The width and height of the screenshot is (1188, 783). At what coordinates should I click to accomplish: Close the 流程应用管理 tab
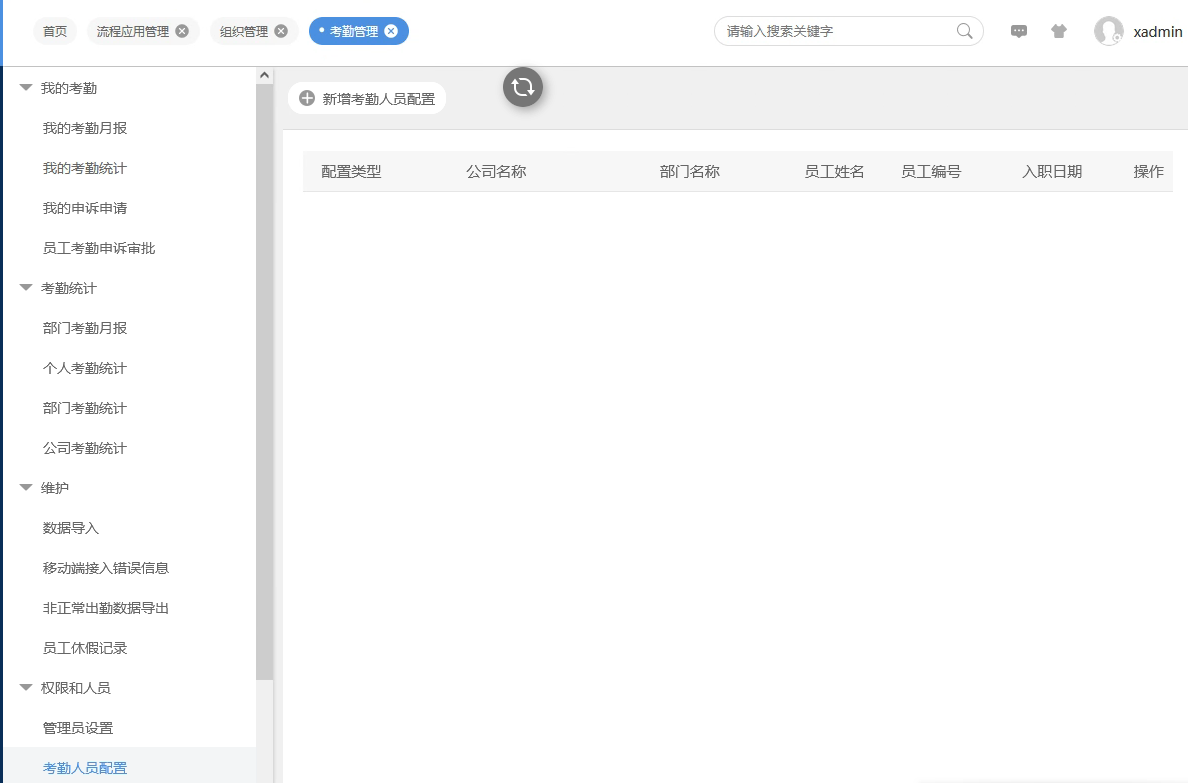click(x=182, y=31)
